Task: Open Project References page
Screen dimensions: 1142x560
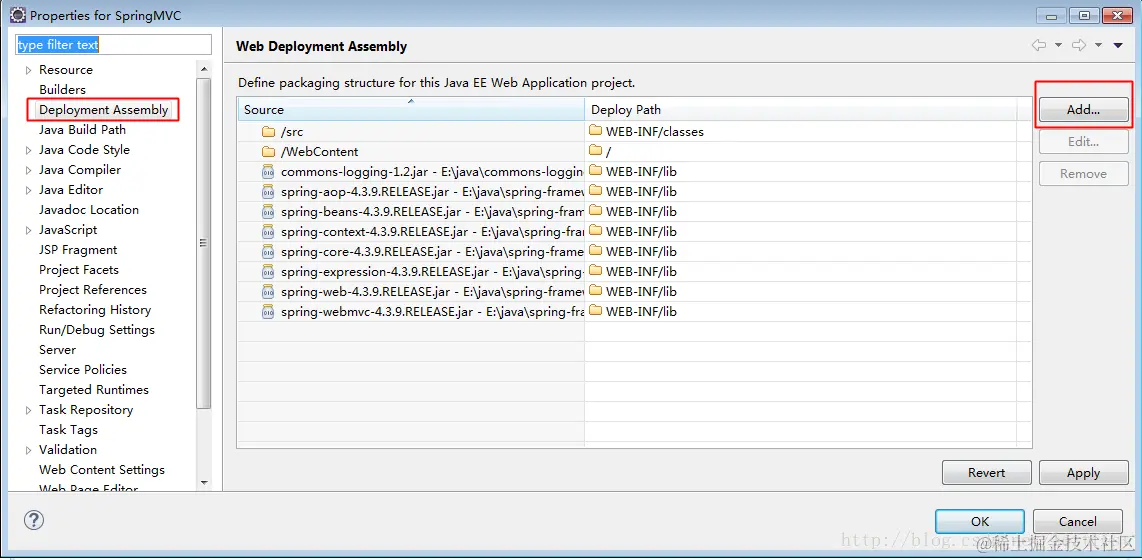Action: click(92, 290)
